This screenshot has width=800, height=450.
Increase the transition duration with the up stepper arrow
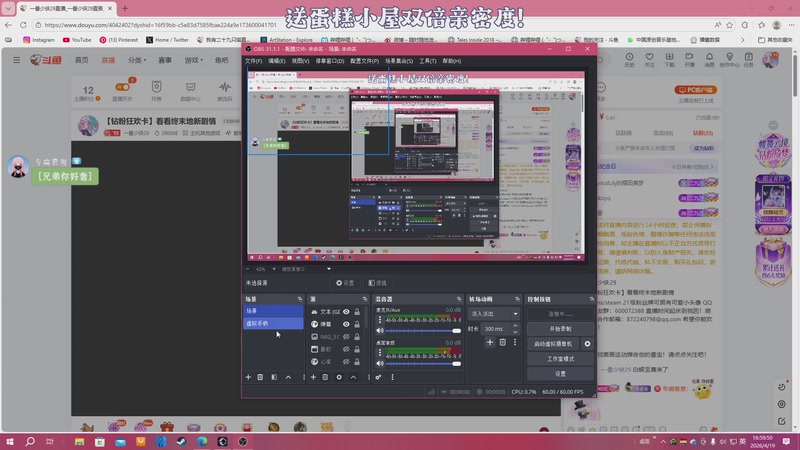515,326
